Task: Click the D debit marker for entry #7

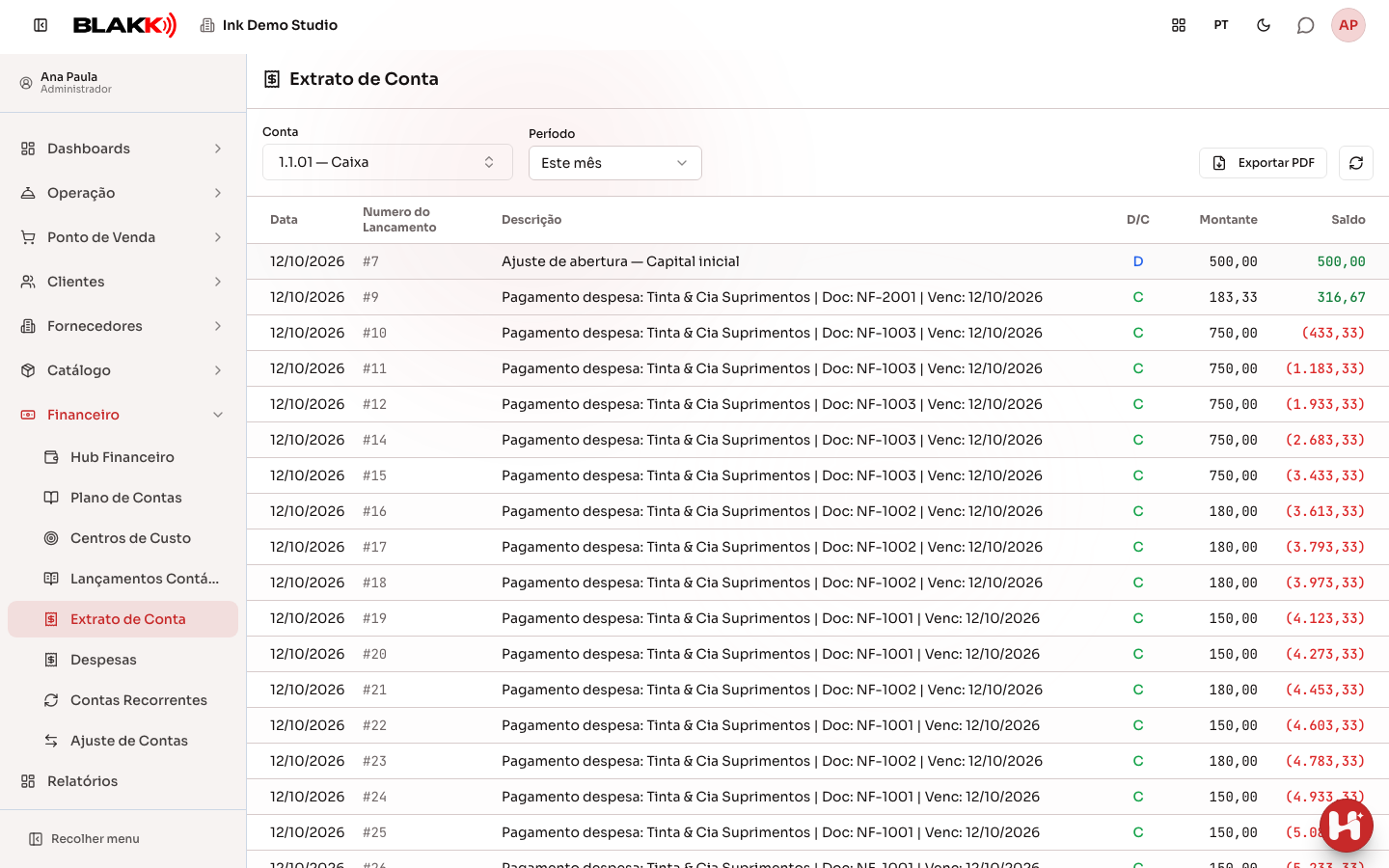Action: [x=1138, y=261]
